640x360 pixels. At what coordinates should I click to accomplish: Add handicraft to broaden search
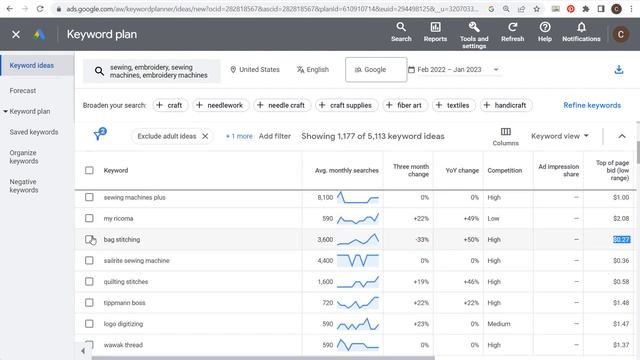pos(506,105)
